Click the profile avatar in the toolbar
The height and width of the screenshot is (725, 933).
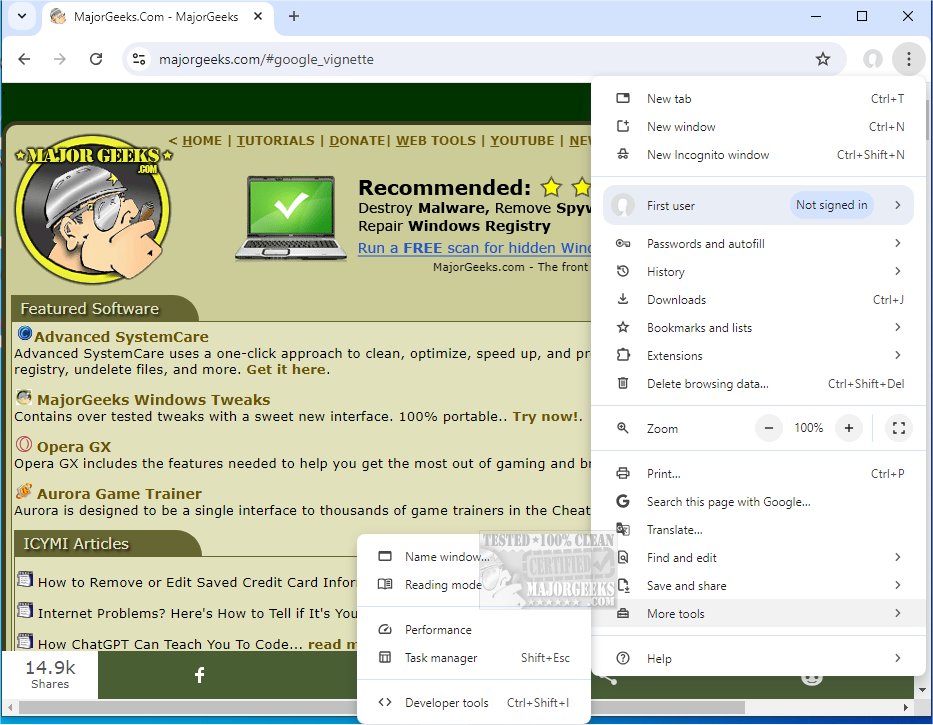[x=872, y=59]
